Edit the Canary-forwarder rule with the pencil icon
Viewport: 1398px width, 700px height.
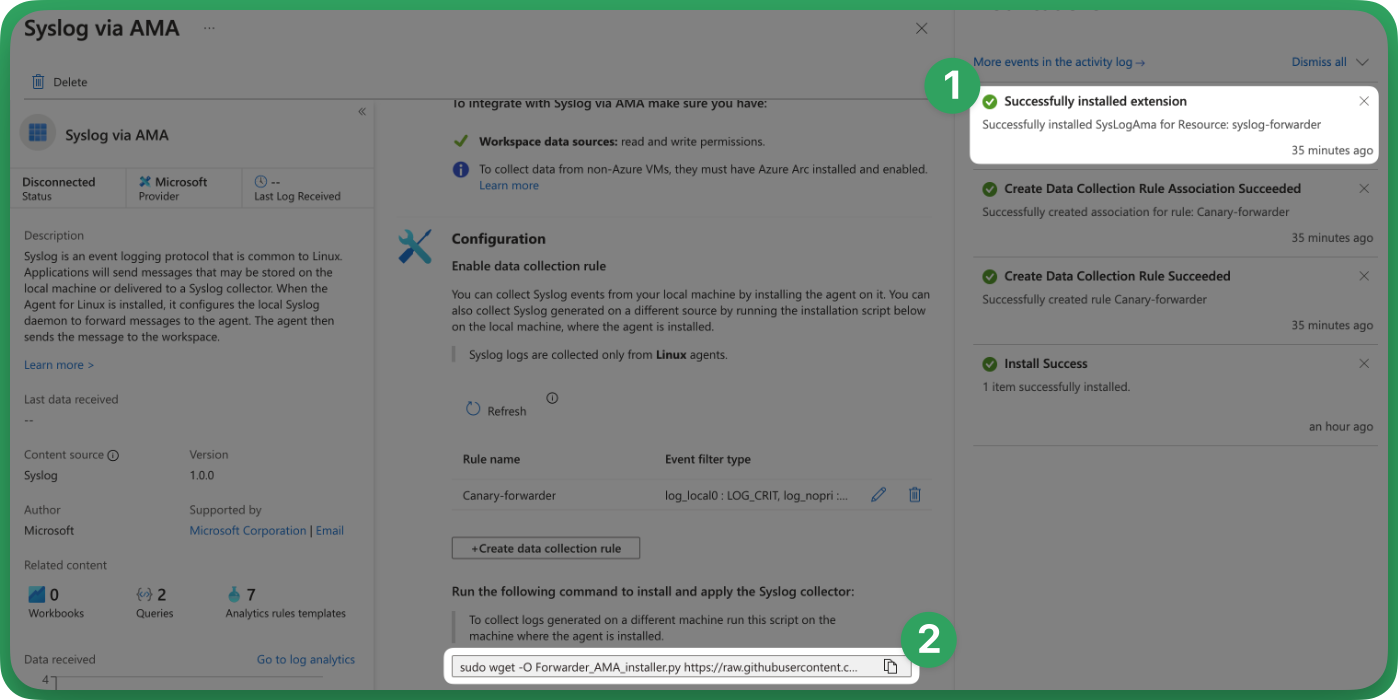pyautogui.click(x=878, y=494)
